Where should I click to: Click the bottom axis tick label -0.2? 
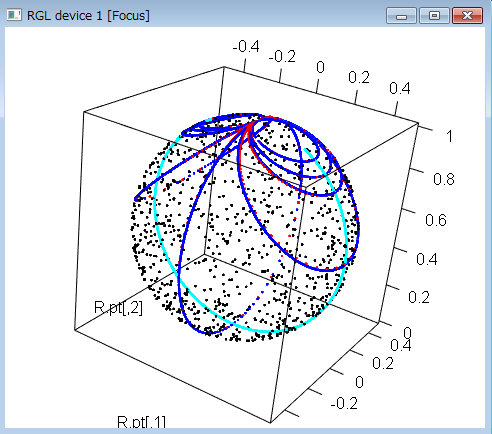pos(344,403)
